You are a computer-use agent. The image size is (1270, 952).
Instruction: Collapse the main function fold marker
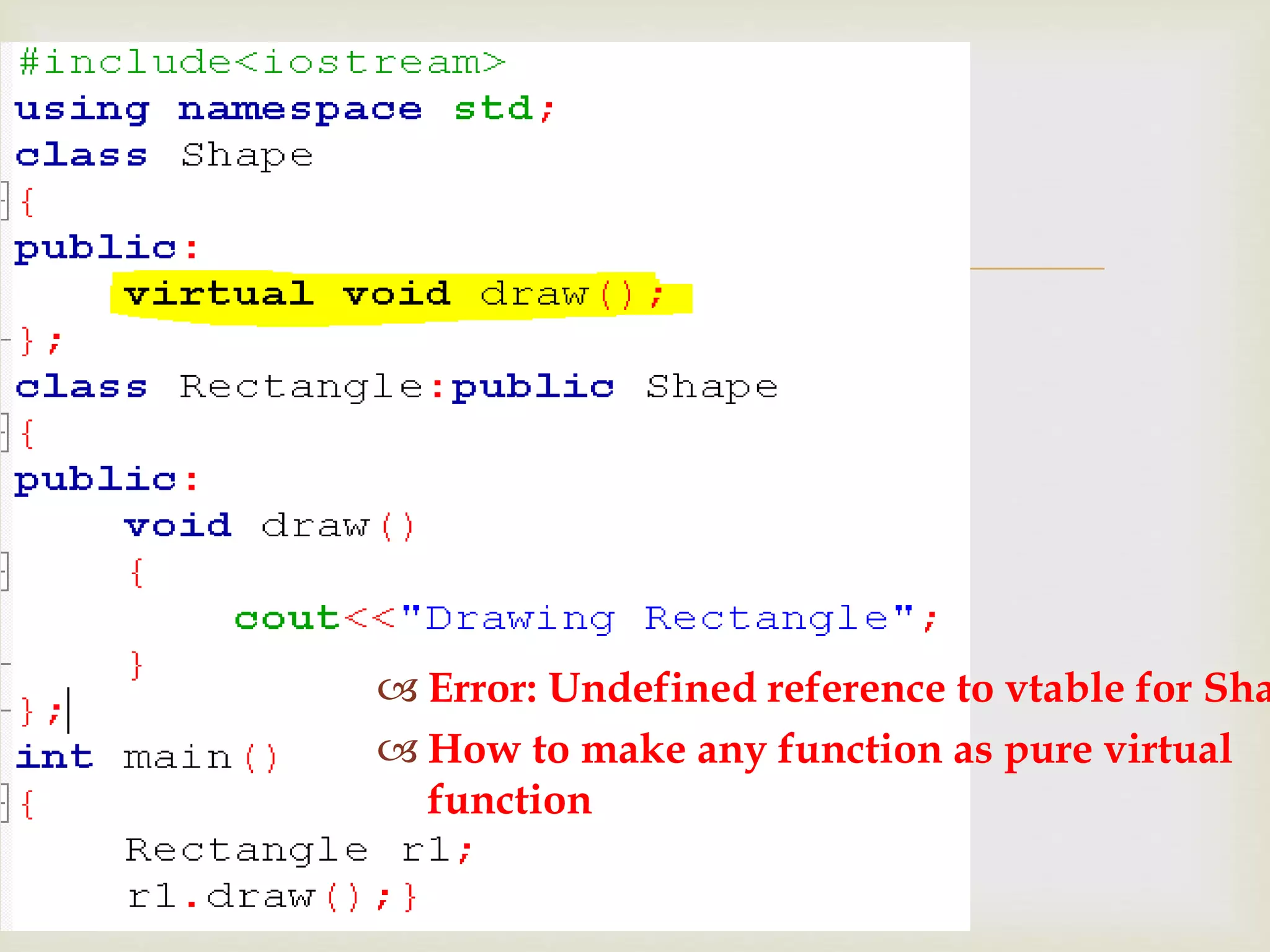point(5,803)
